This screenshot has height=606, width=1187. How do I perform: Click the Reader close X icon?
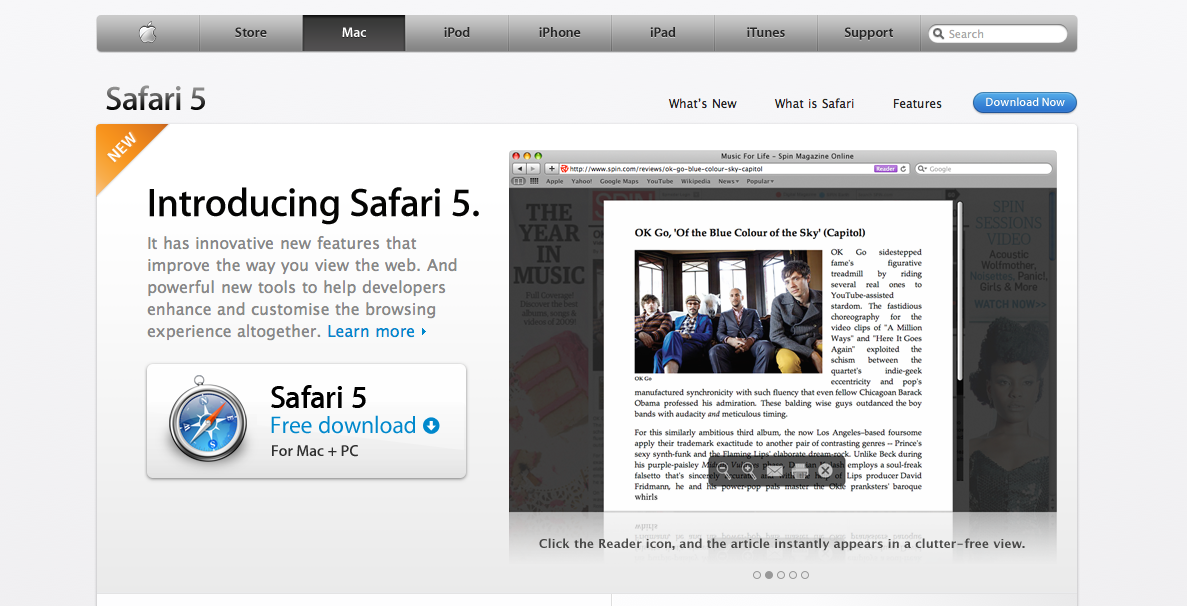click(825, 471)
